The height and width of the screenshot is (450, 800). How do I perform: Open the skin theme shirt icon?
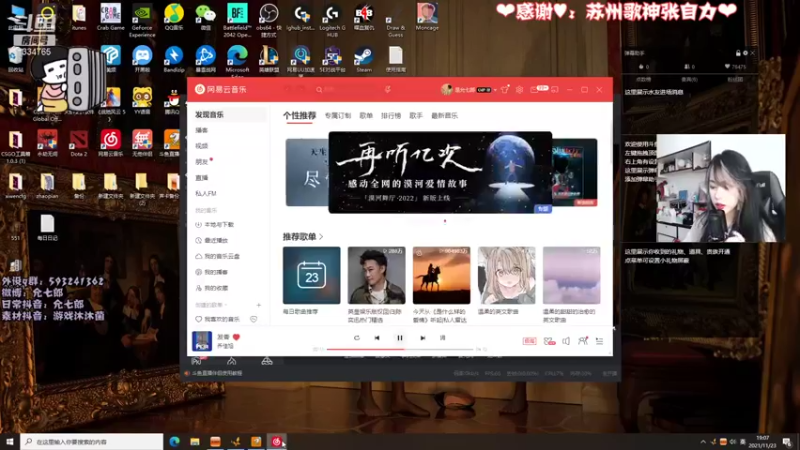click(505, 89)
